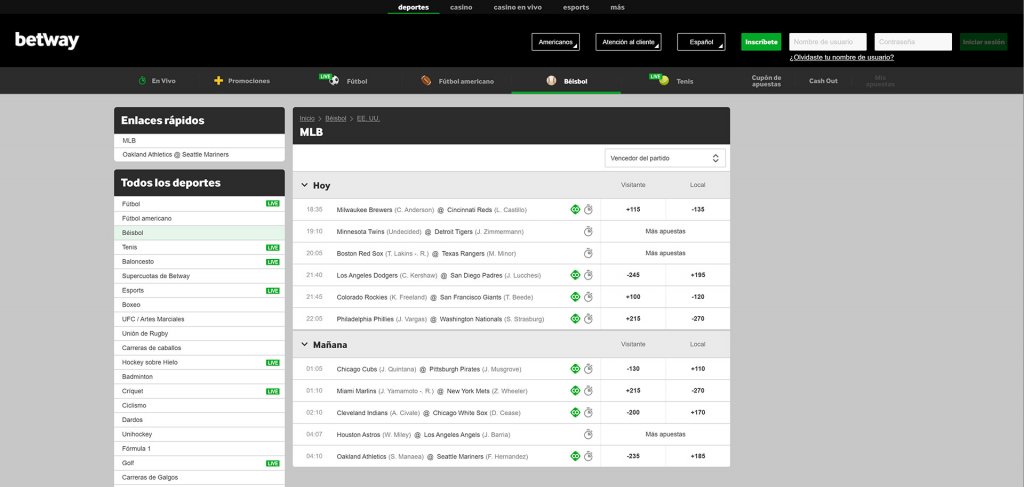Click ¿Olvidaste tu nombre de usuario? link

click(x=841, y=57)
